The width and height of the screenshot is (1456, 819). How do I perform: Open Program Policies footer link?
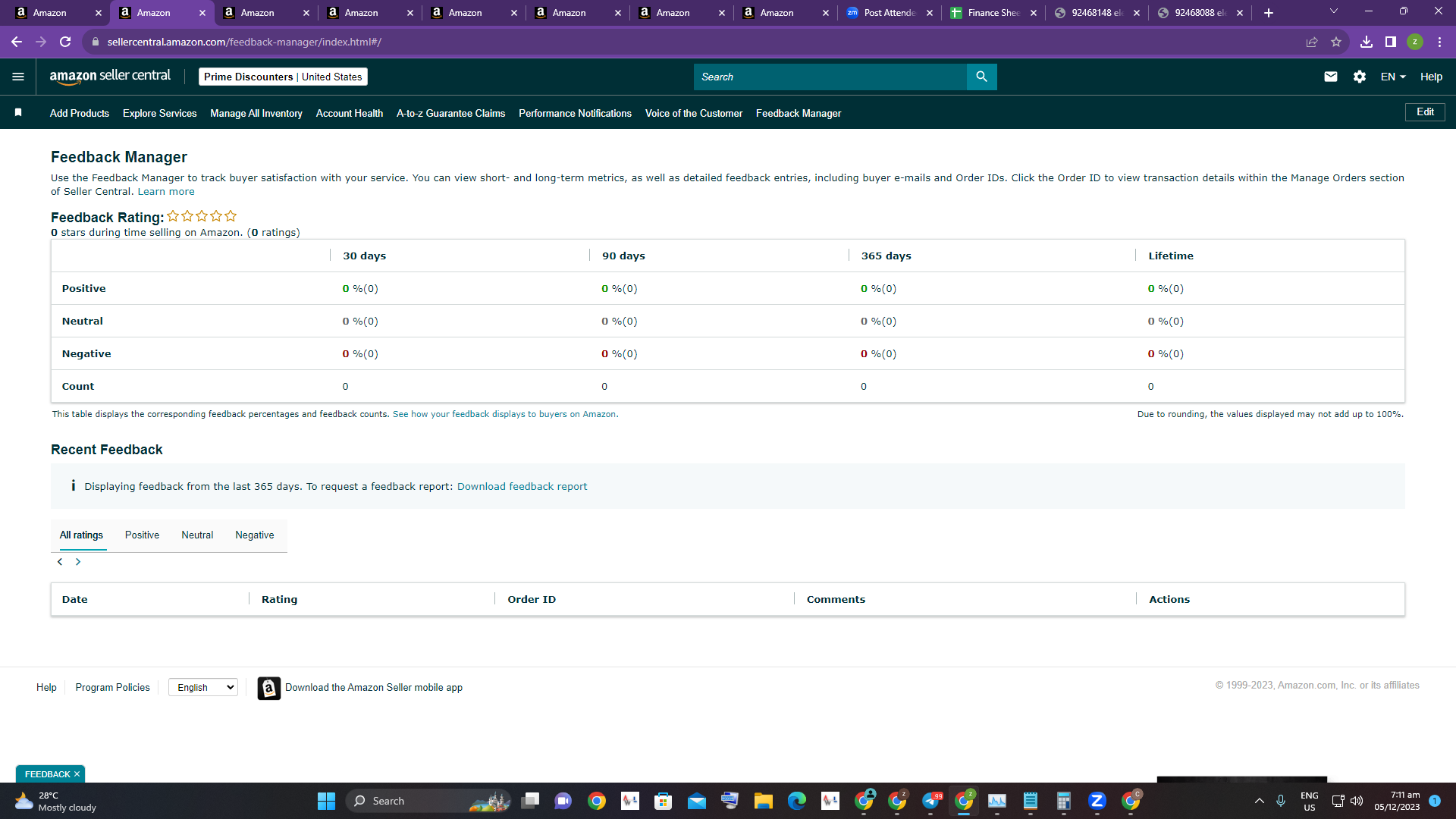point(112,688)
